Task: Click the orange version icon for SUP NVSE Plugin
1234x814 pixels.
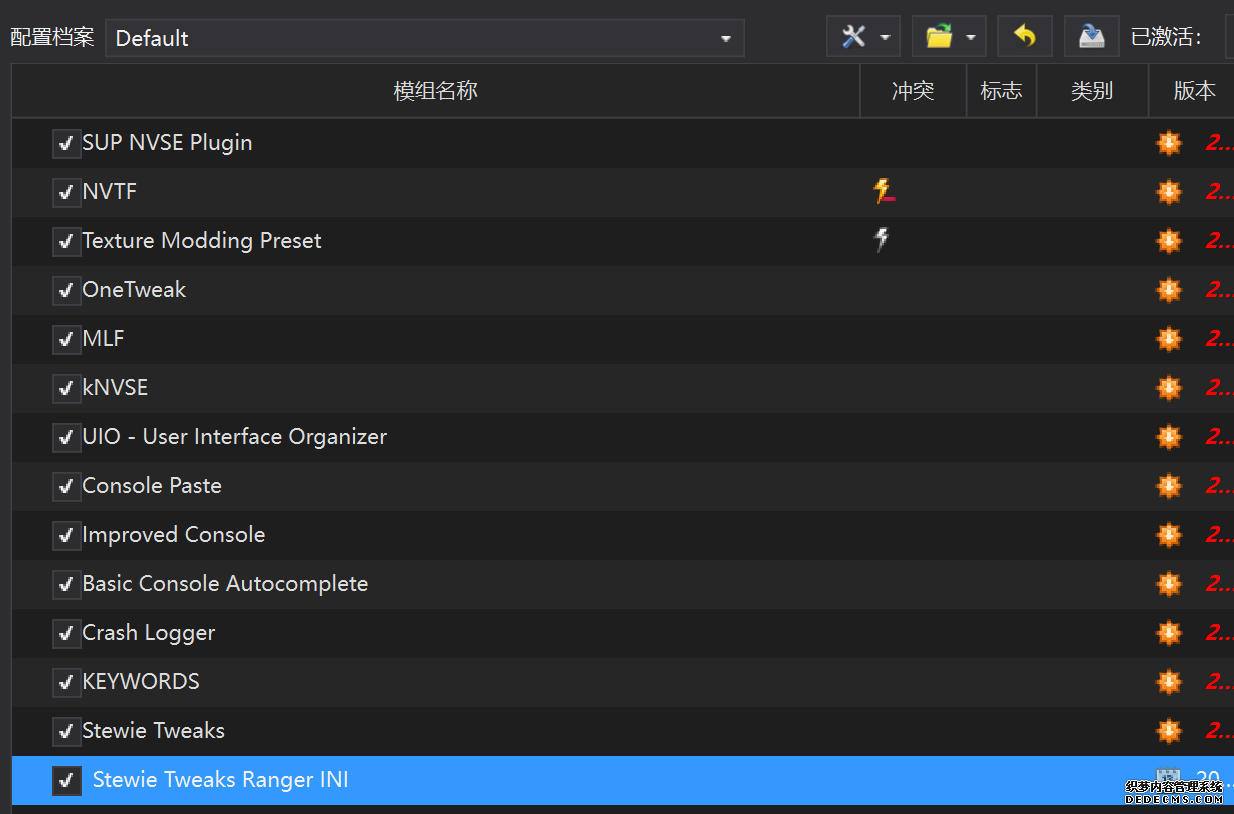Action: pyautogui.click(x=1168, y=143)
